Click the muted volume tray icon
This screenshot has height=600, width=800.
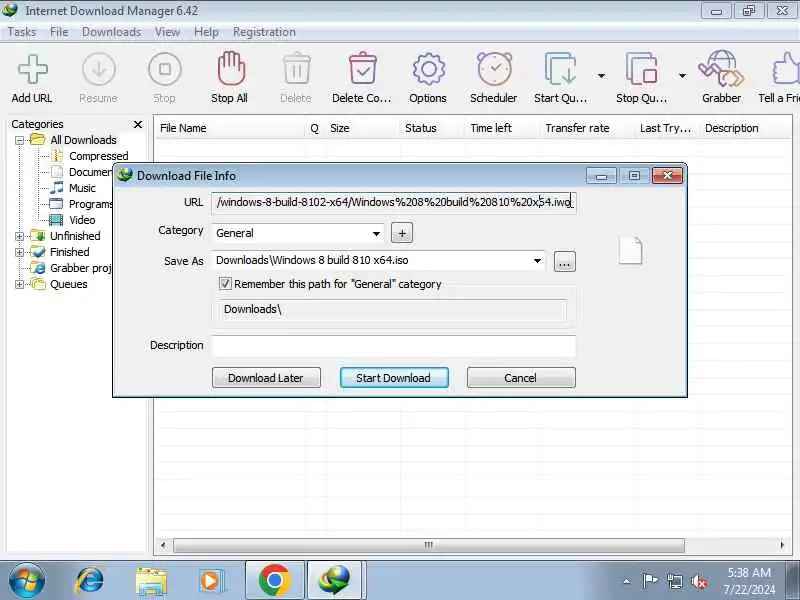point(699,581)
